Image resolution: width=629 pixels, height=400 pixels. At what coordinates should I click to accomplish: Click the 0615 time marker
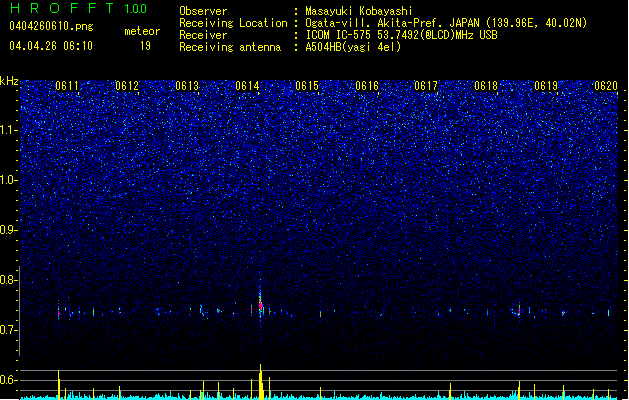[307, 86]
